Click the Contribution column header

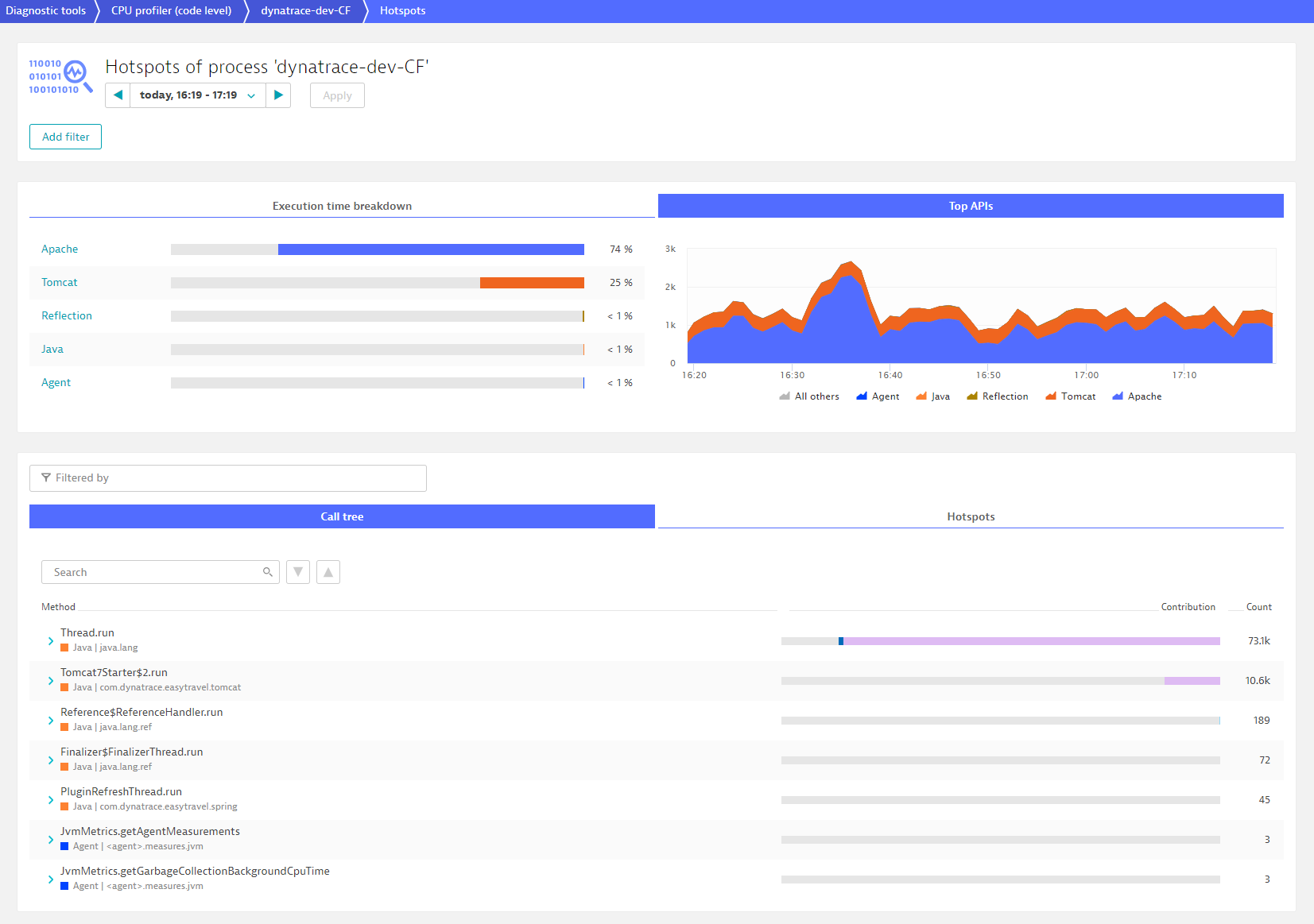pos(1188,607)
